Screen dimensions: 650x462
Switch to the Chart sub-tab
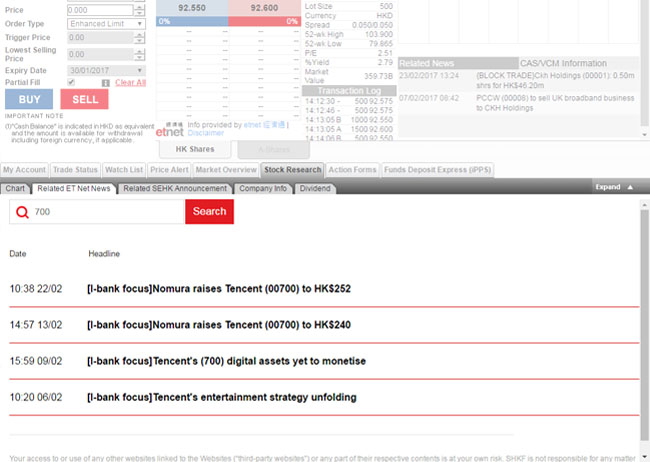[15, 189]
